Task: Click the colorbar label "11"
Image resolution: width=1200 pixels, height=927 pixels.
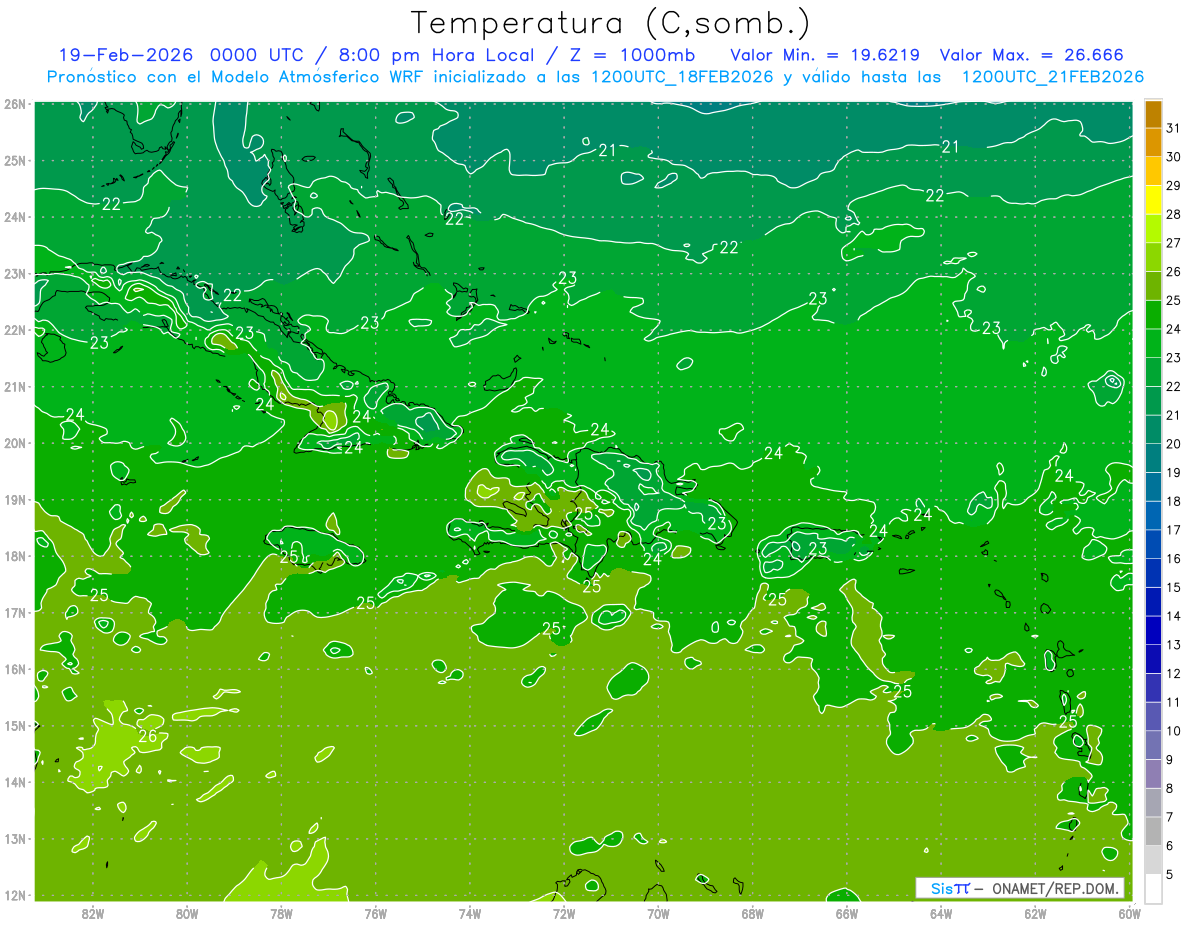Action: tap(1174, 702)
